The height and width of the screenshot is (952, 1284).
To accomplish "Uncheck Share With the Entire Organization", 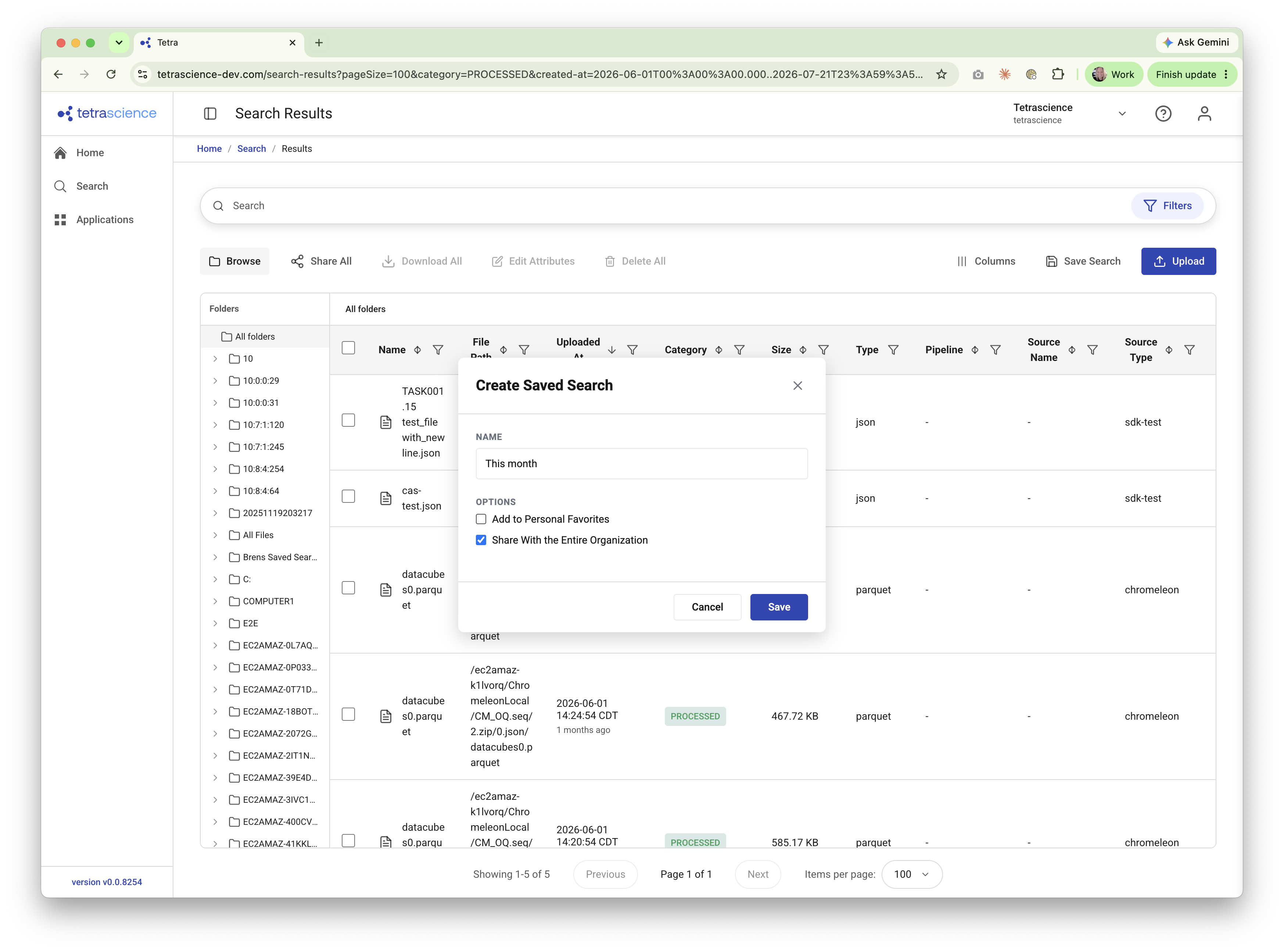I will coord(481,540).
